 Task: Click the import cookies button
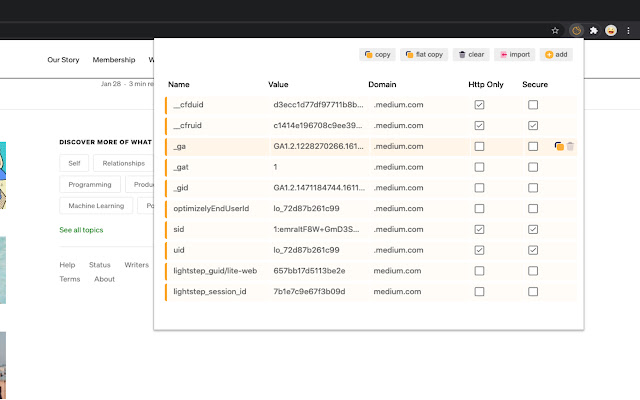point(514,54)
